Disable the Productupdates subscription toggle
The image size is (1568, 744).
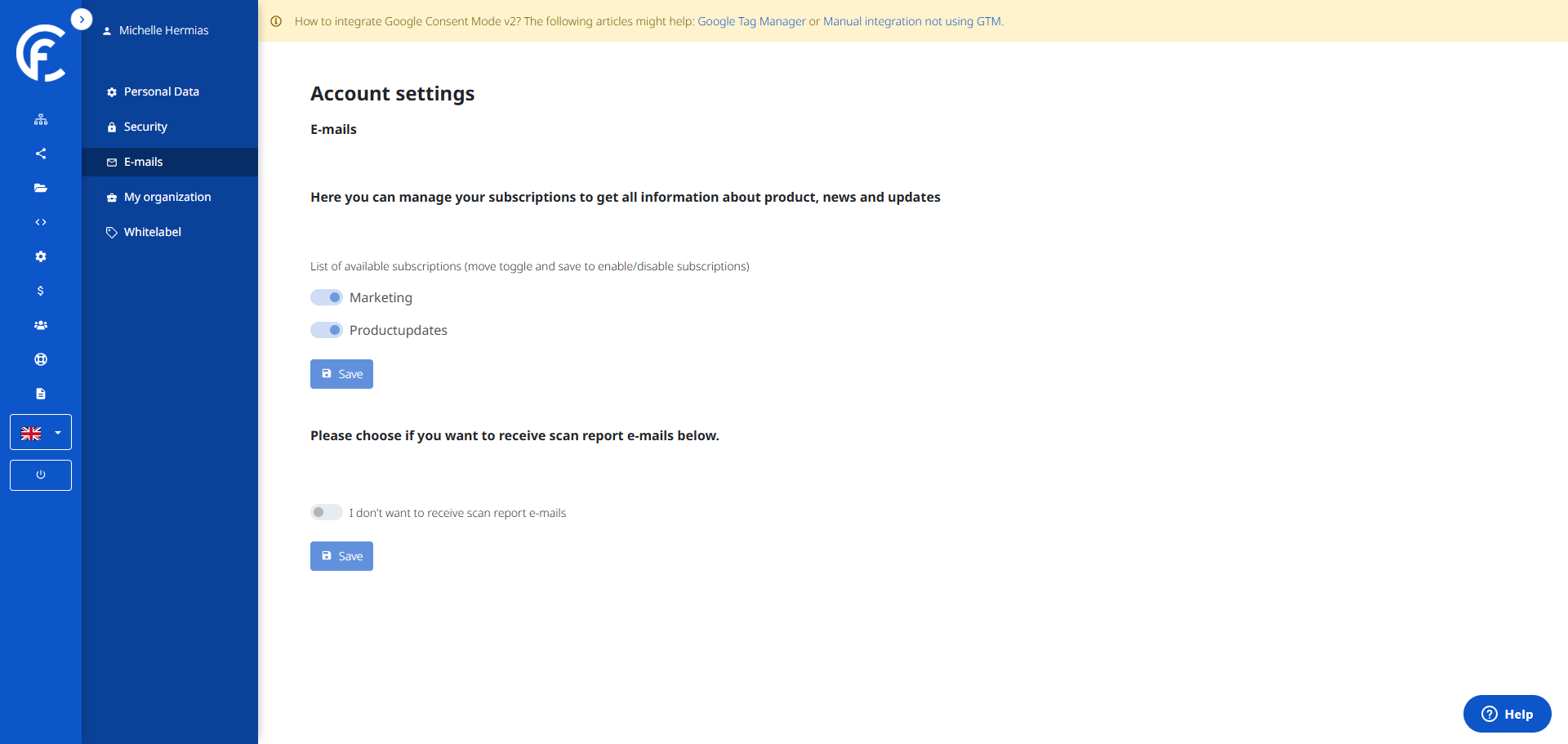coord(327,330)
